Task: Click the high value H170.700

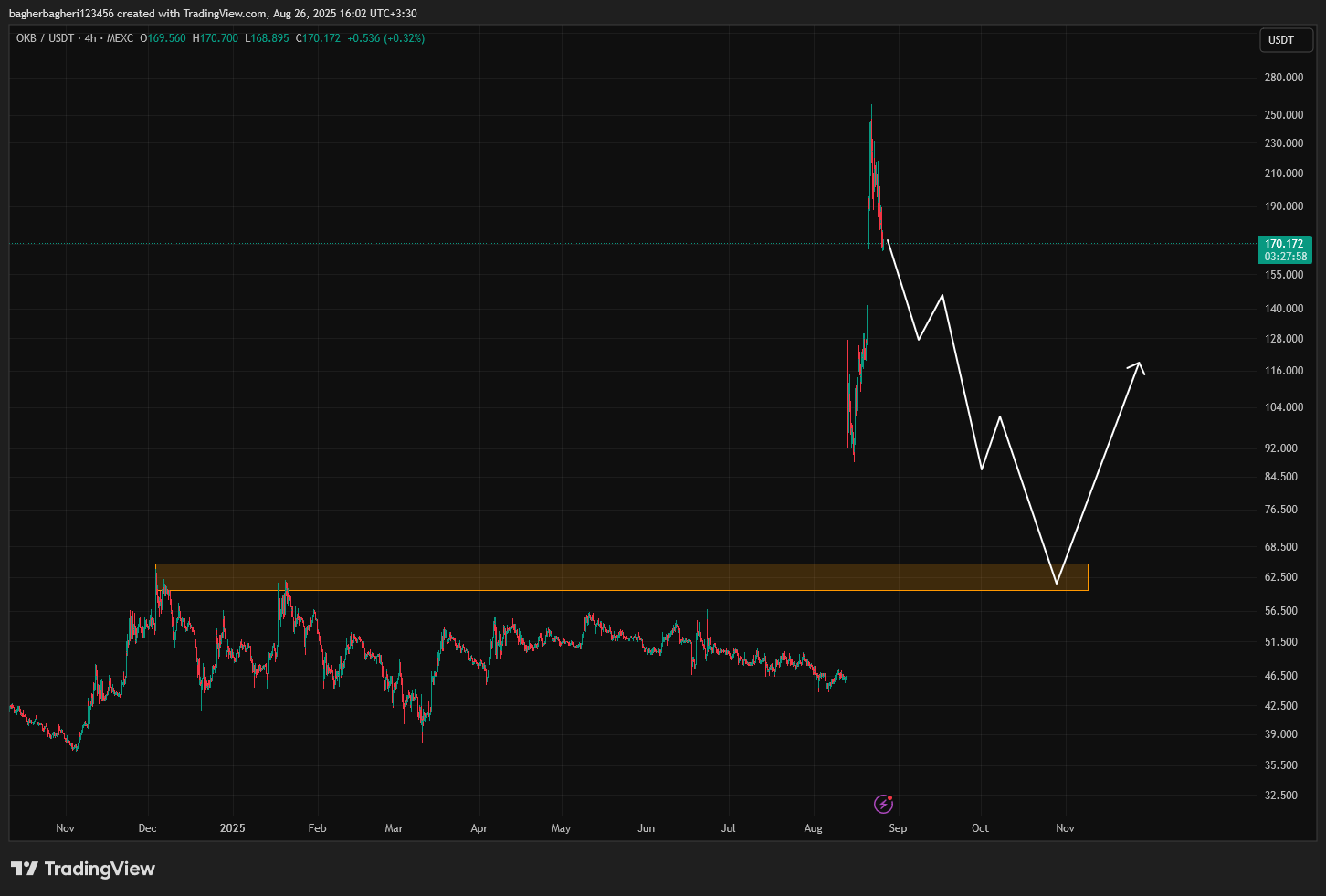Action: (x=216, y=38)
